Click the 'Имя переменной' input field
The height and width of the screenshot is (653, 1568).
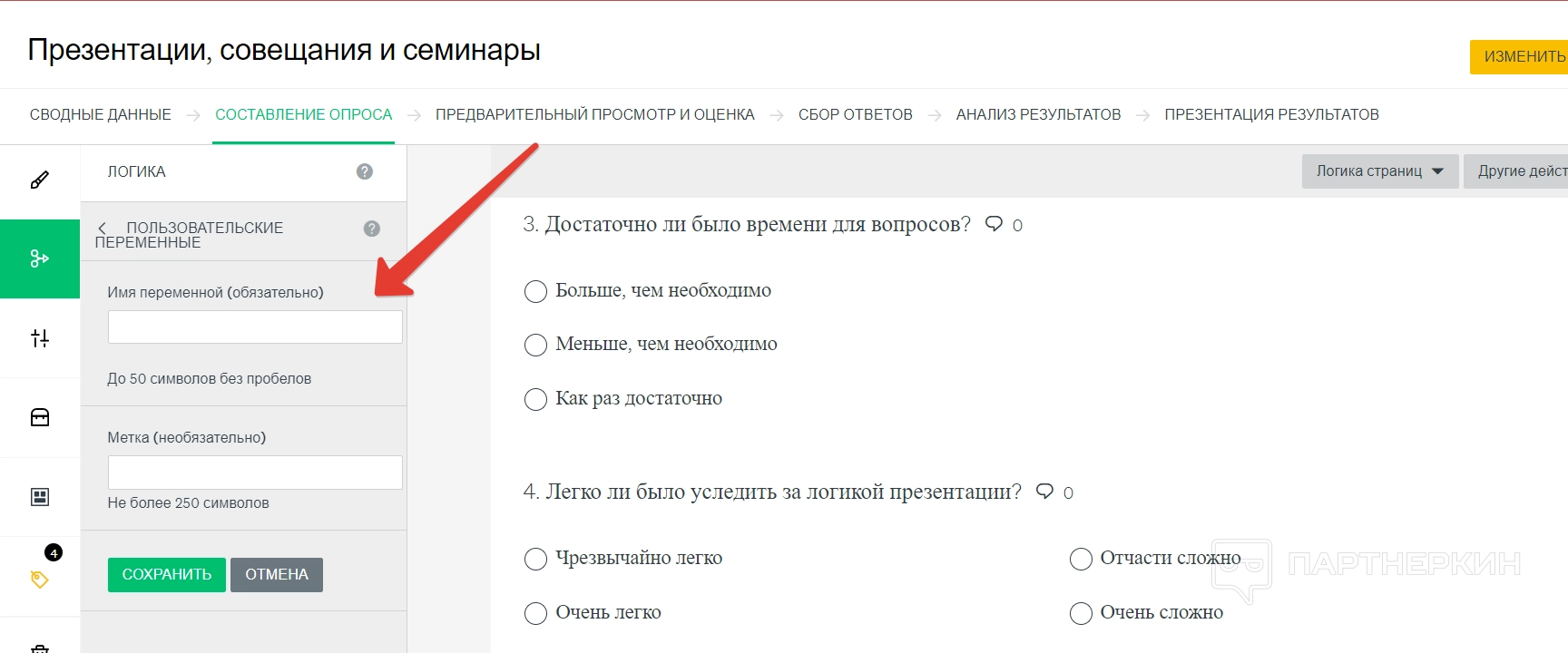255,327
